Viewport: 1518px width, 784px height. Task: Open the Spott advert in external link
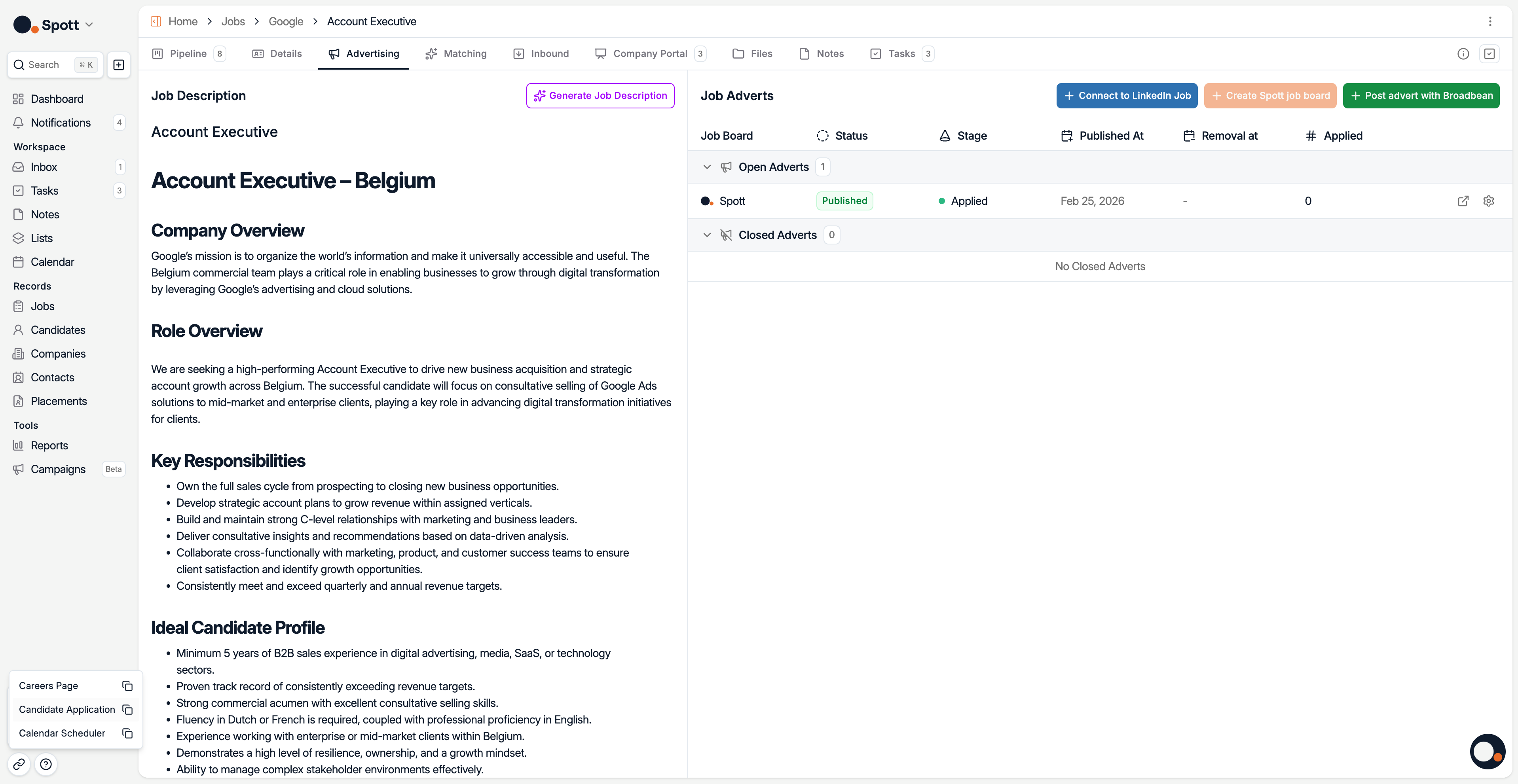1463,201
